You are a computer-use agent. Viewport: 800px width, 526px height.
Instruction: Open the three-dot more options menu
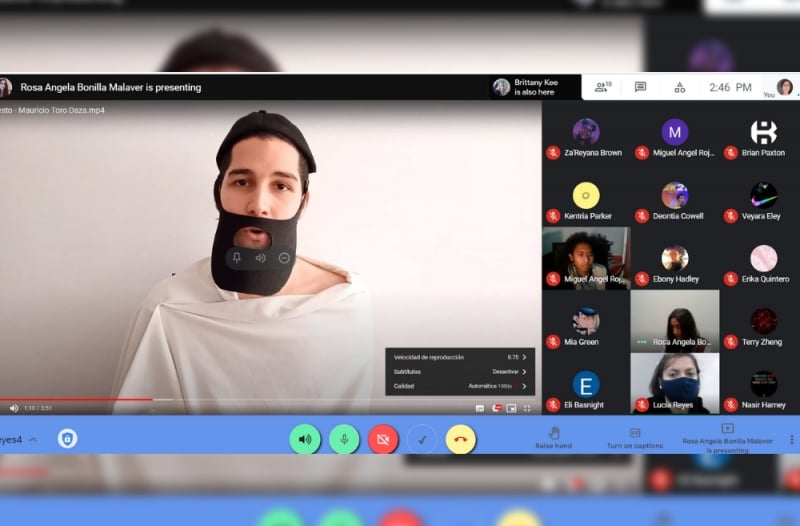point(791,439)
